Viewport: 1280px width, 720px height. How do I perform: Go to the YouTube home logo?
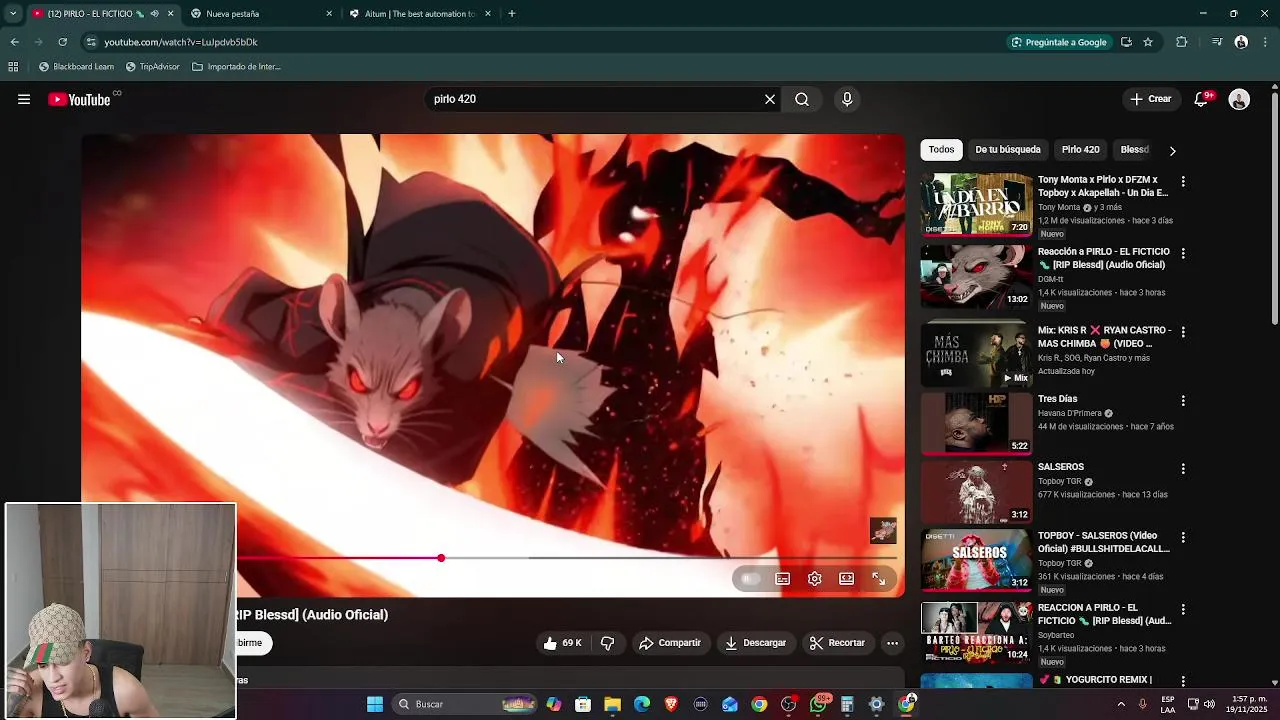pos(79,99)
